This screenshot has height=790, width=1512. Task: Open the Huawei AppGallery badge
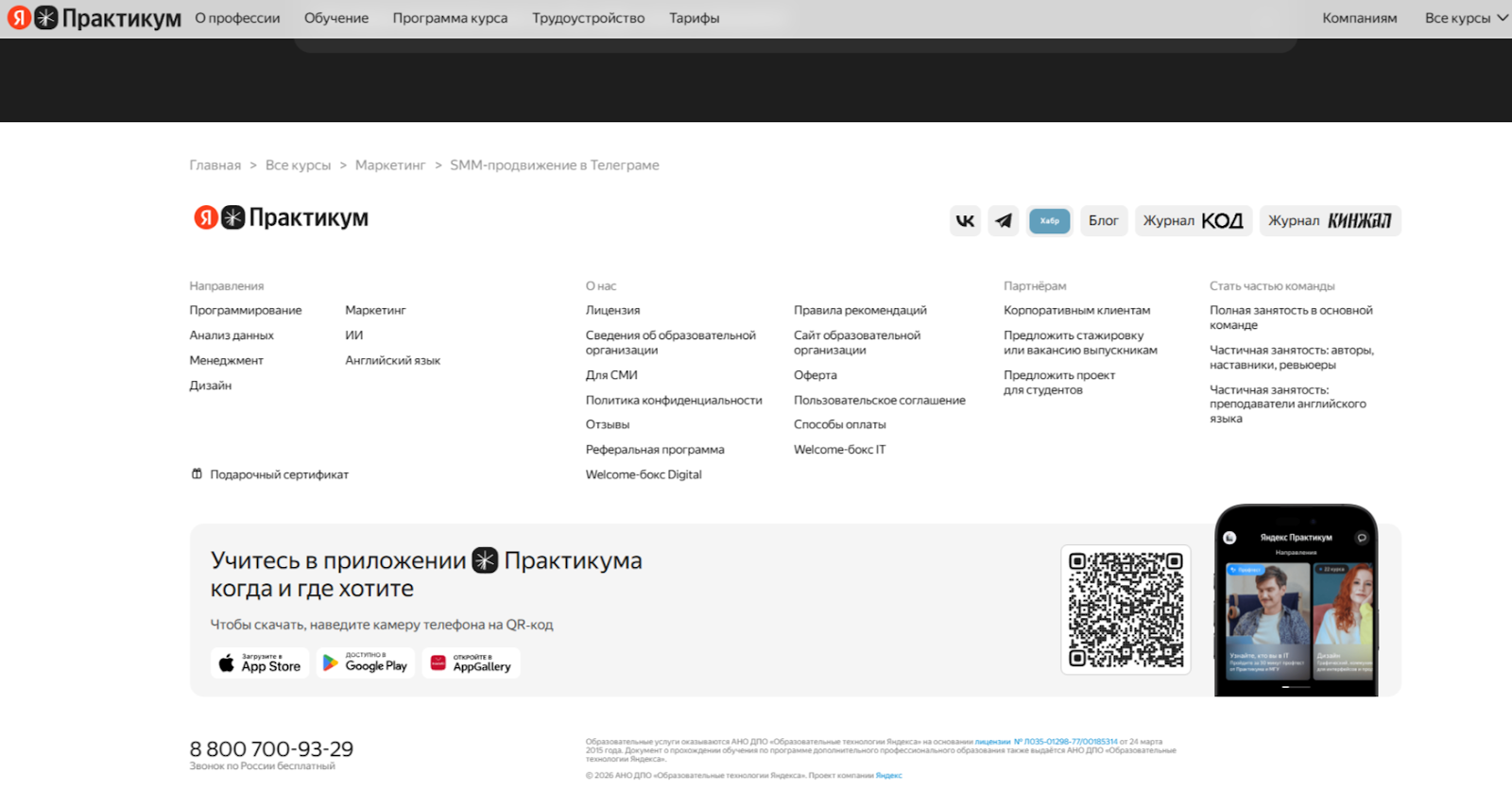[471, 663]
